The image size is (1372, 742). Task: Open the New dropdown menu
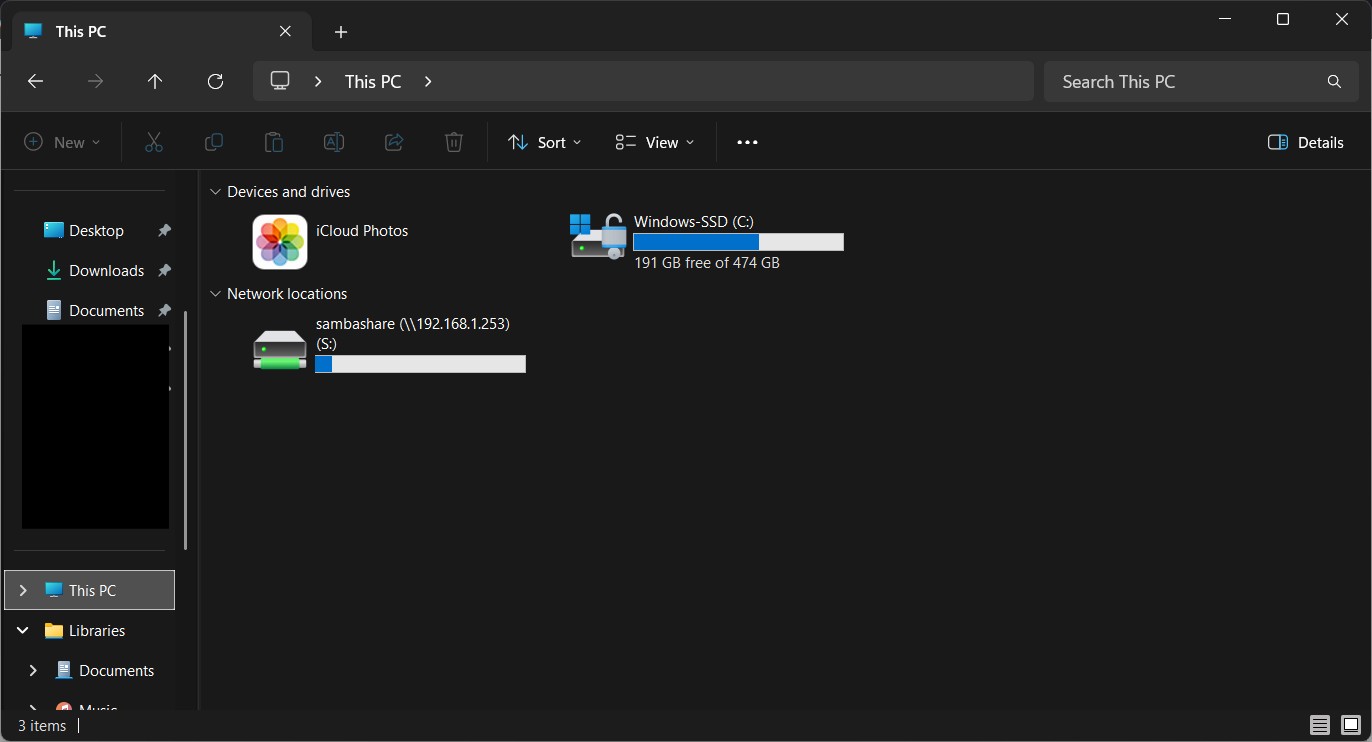62,142
